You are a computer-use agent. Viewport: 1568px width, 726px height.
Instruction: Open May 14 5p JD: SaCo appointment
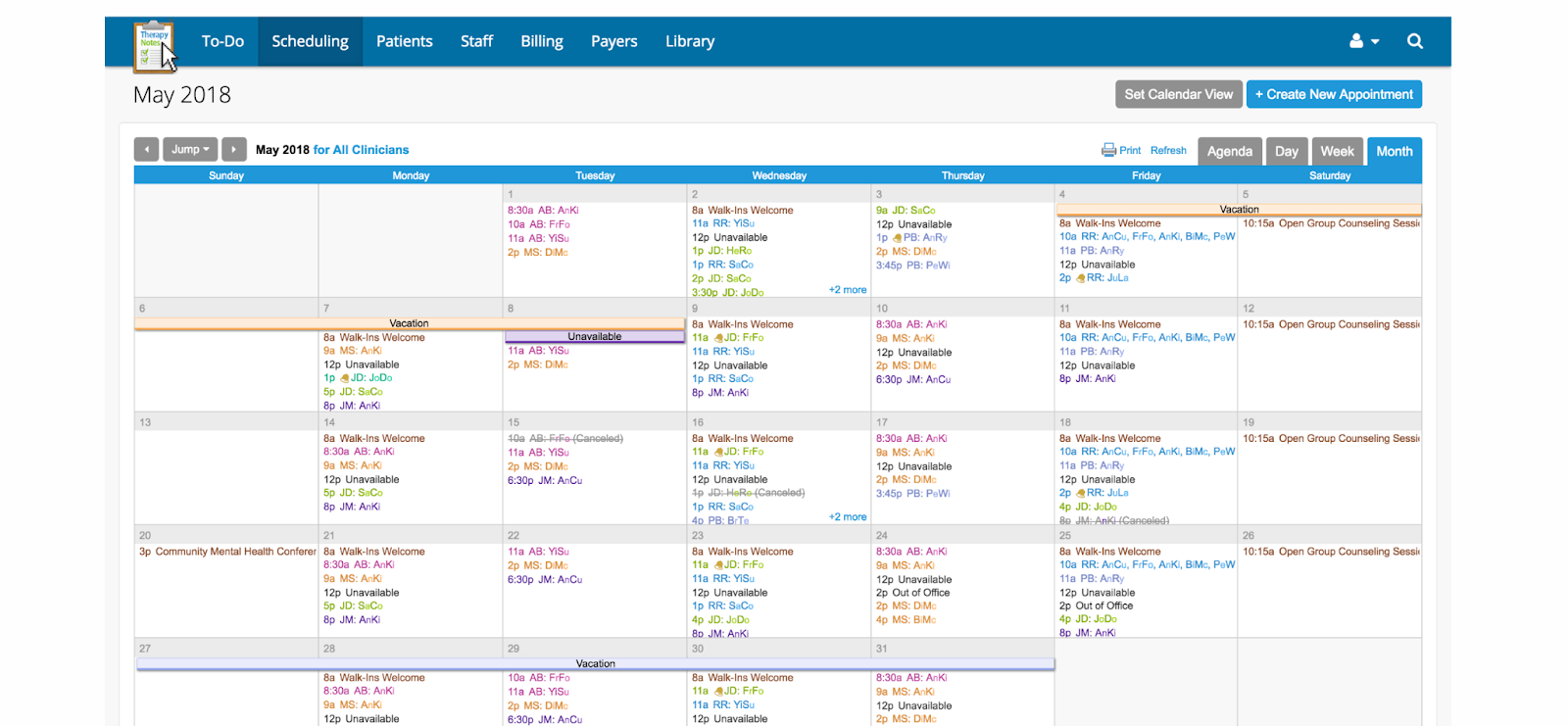pos(353,493)
